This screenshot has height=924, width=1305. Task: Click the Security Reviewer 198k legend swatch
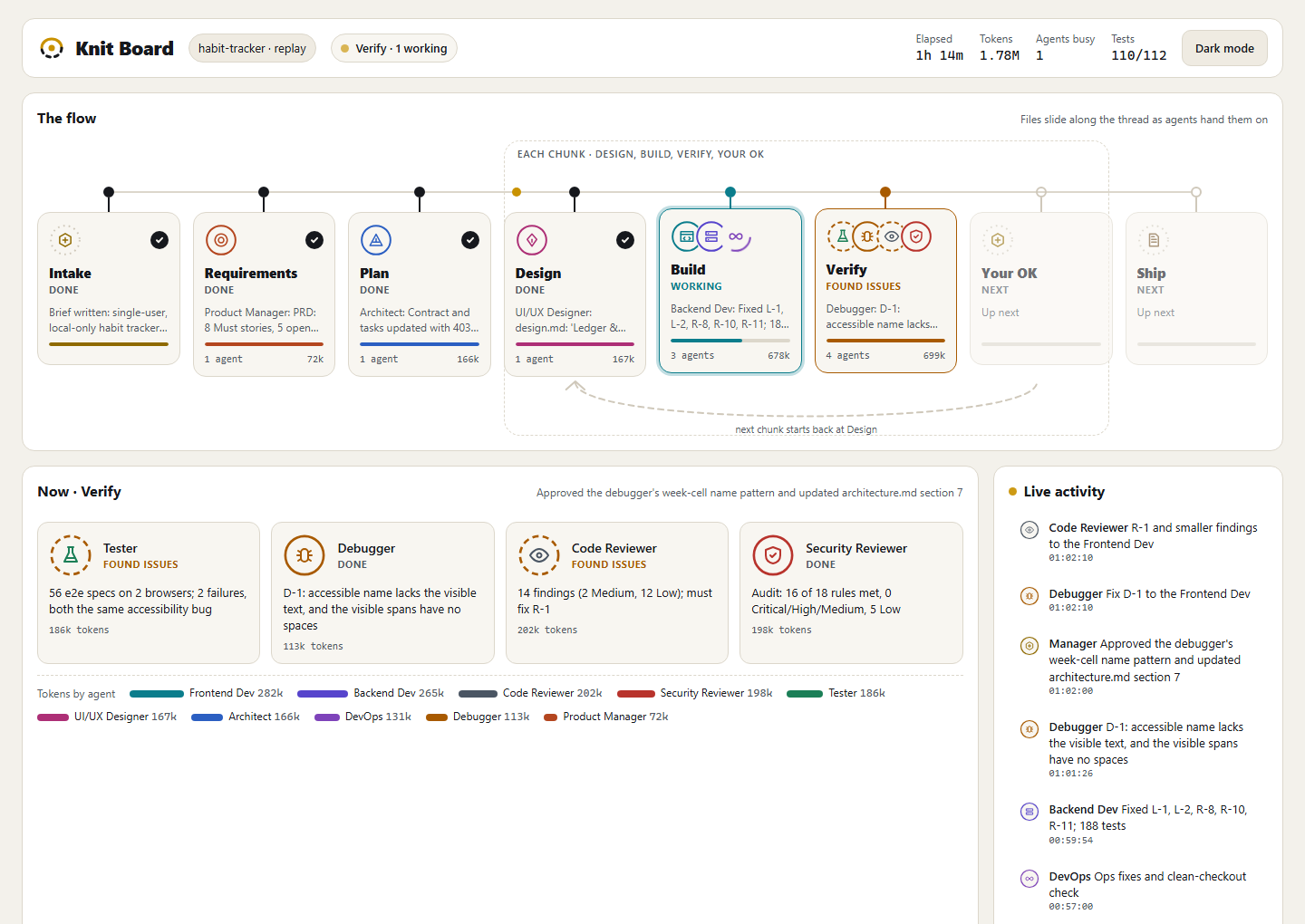pos(636,694)
